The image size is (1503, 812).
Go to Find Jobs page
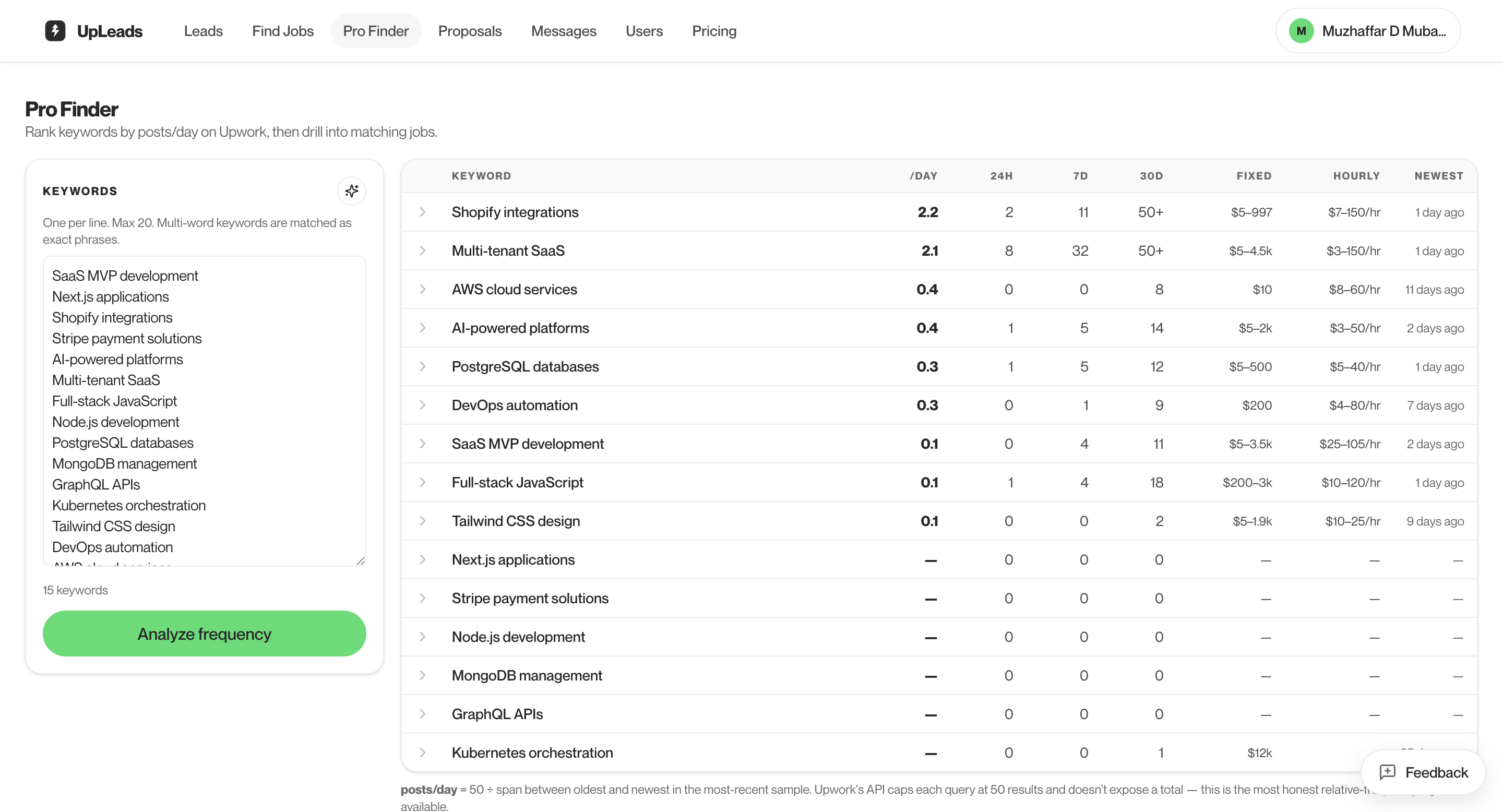pyautogui.click(x=282, y=31)
